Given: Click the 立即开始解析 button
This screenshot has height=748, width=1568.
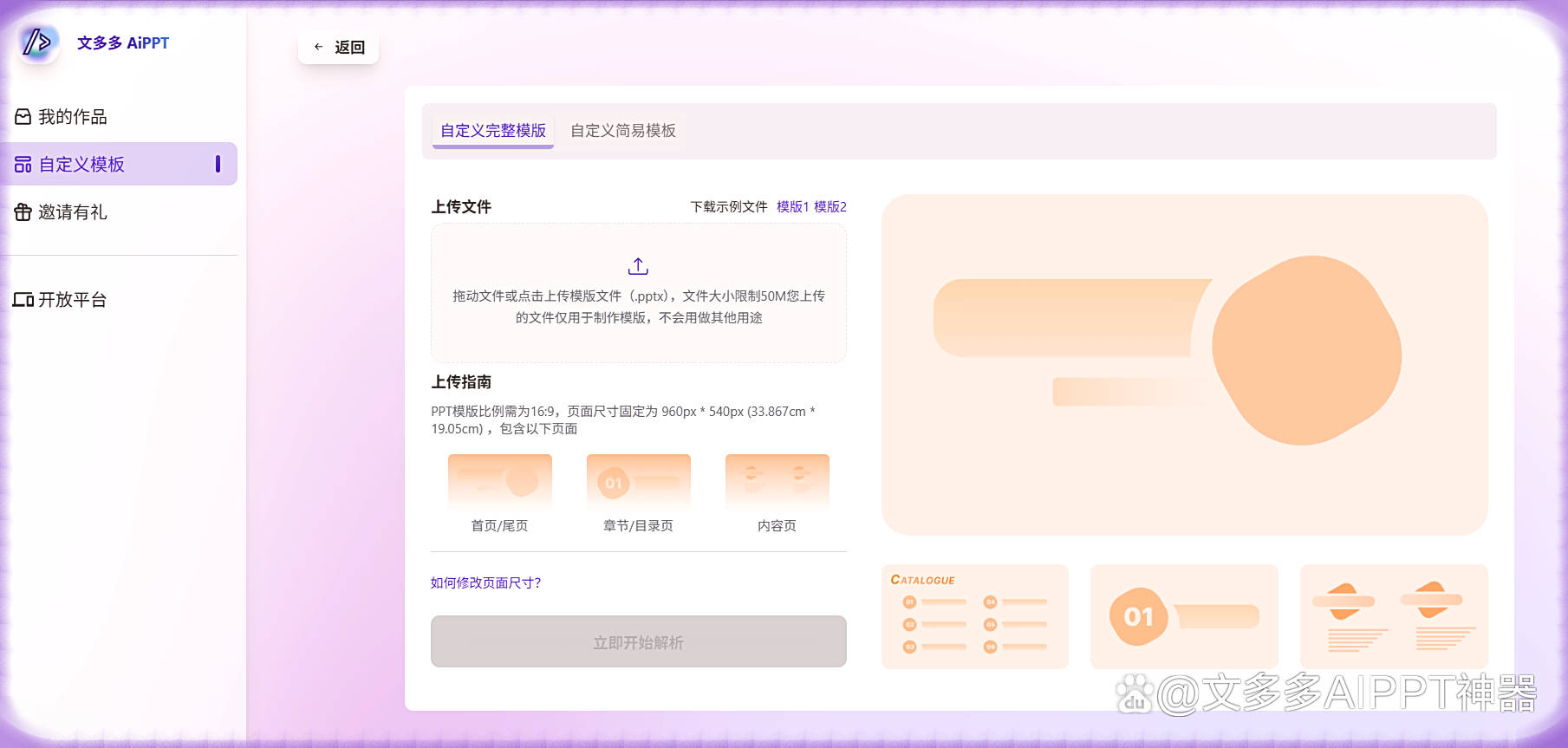Looking at the screenshot, I should point(639,641).
